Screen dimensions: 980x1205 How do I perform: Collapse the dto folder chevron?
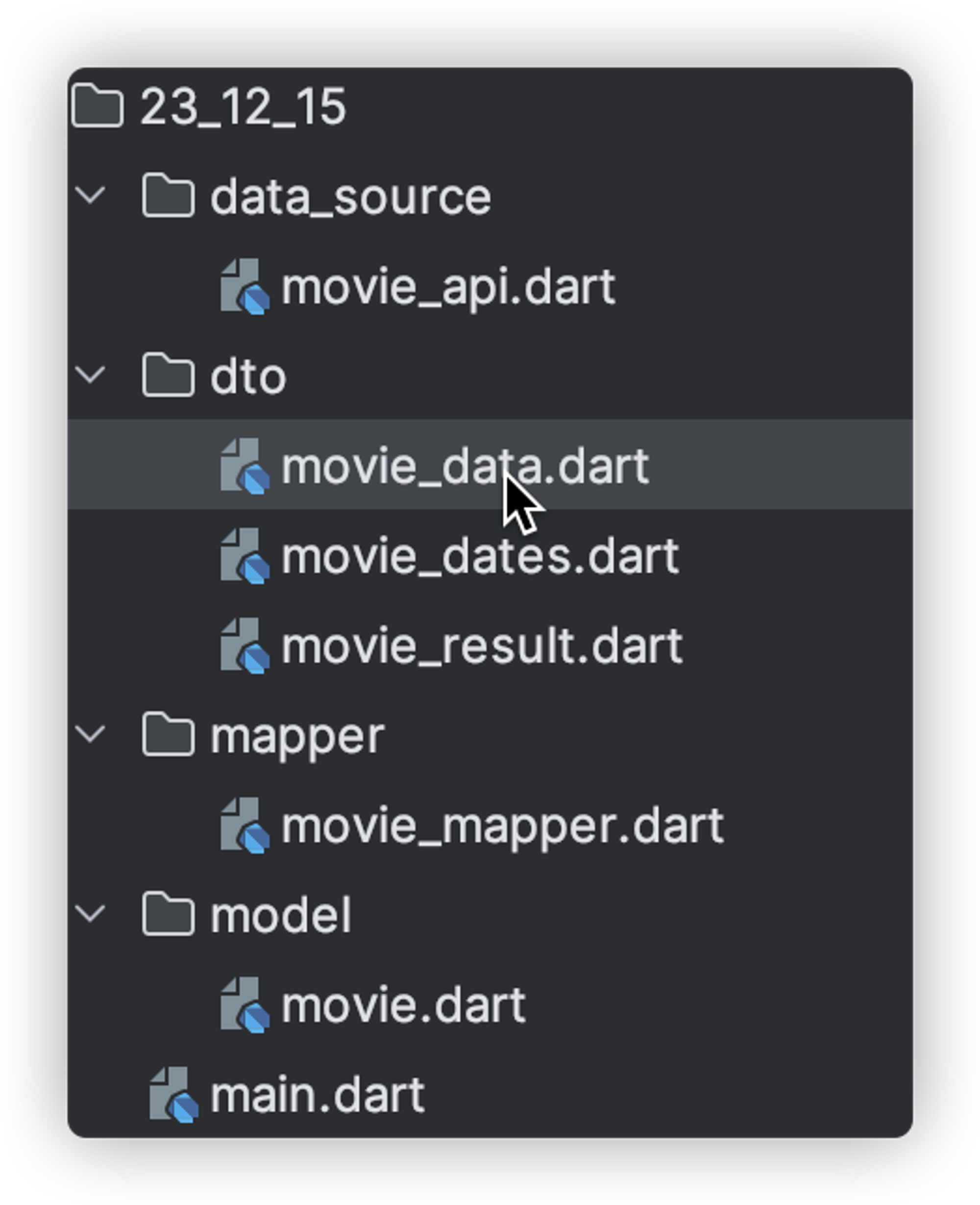coord(90,375)
